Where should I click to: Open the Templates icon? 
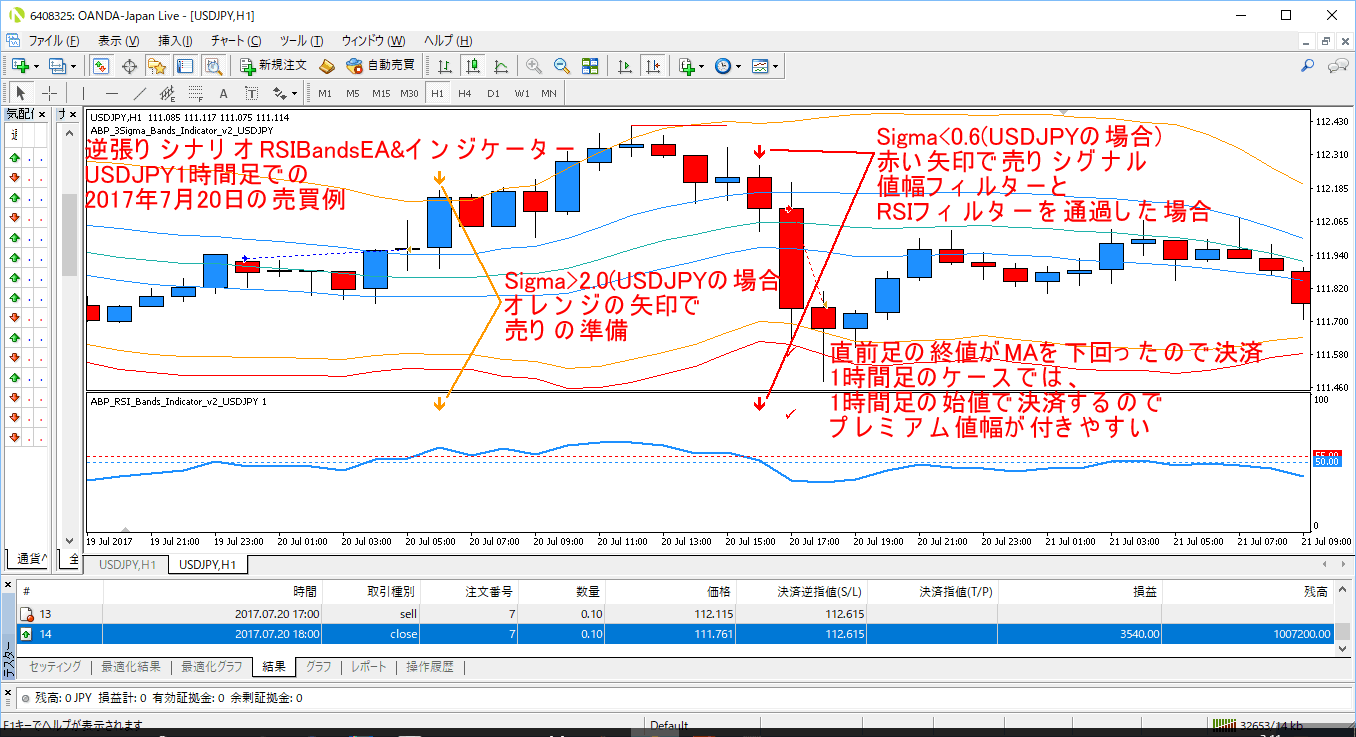(x=760, y=66)
